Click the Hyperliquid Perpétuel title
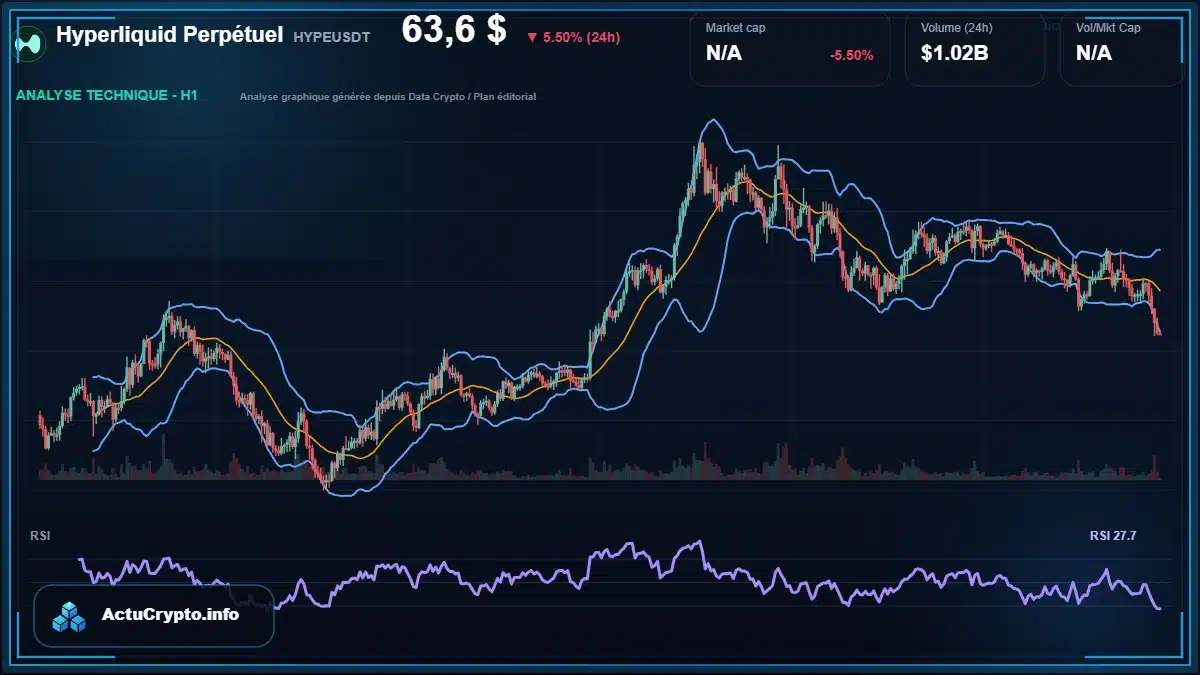Viewport: 1200px width, 675px height. [x=169, y=35]
